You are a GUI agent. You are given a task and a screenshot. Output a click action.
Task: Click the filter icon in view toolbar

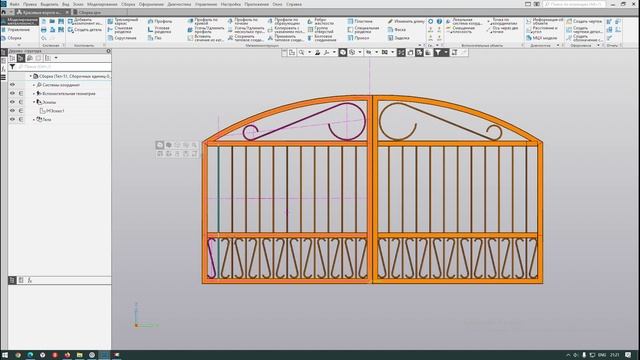(x=438, y=53)
